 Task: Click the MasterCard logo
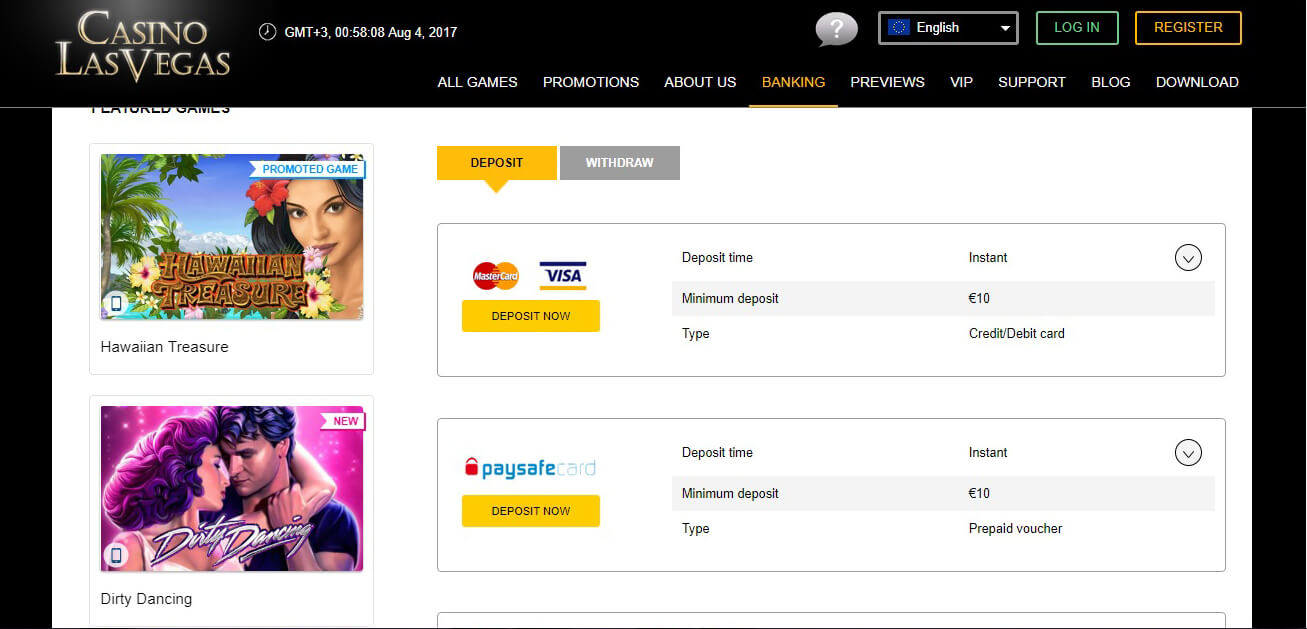coord(496,275)
